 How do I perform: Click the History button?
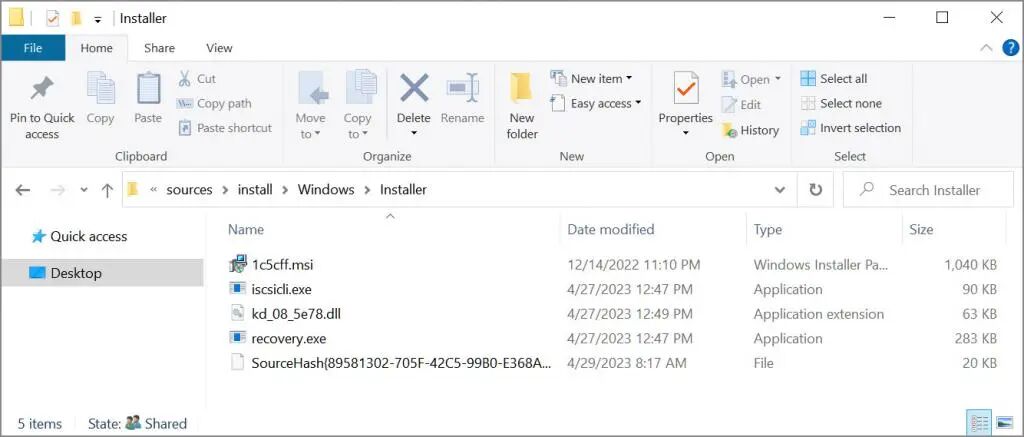click(750, 130)
